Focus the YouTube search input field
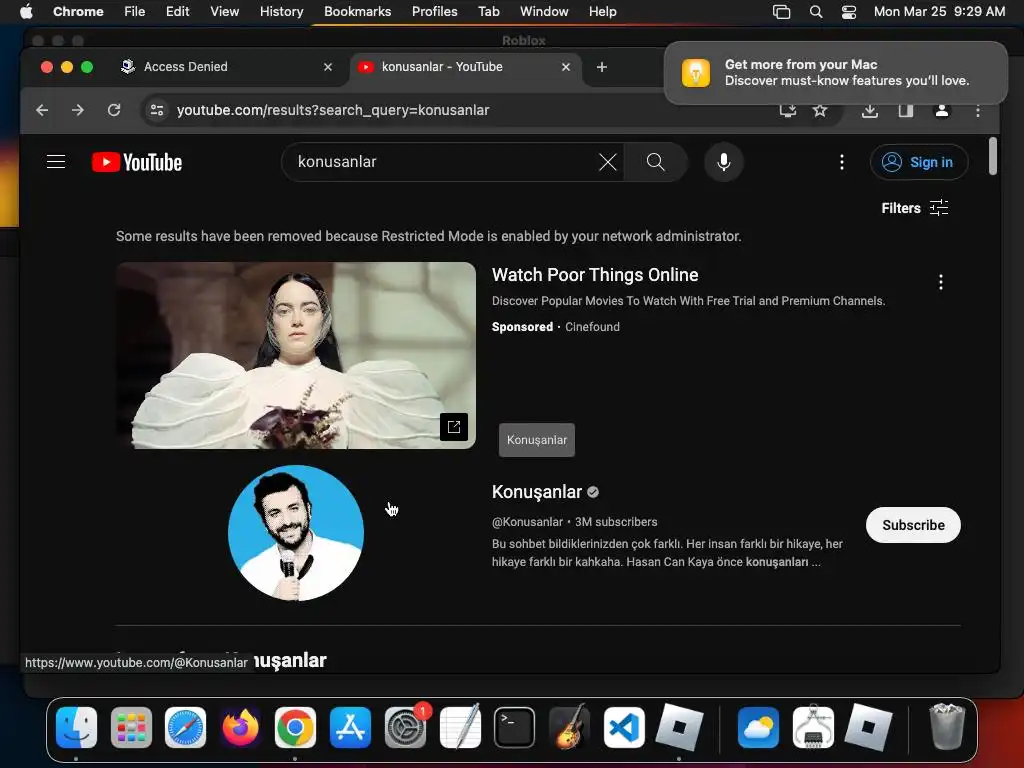The image size is (1024, 768). (x=444, y=162)
